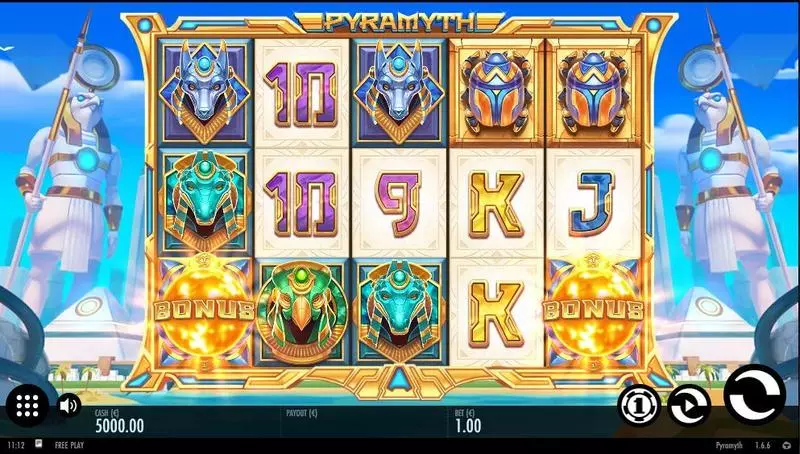The width and height of the screenshot is (800, 454).
Task: Click the left BONUS orb symbol
Action: (204, 310)
